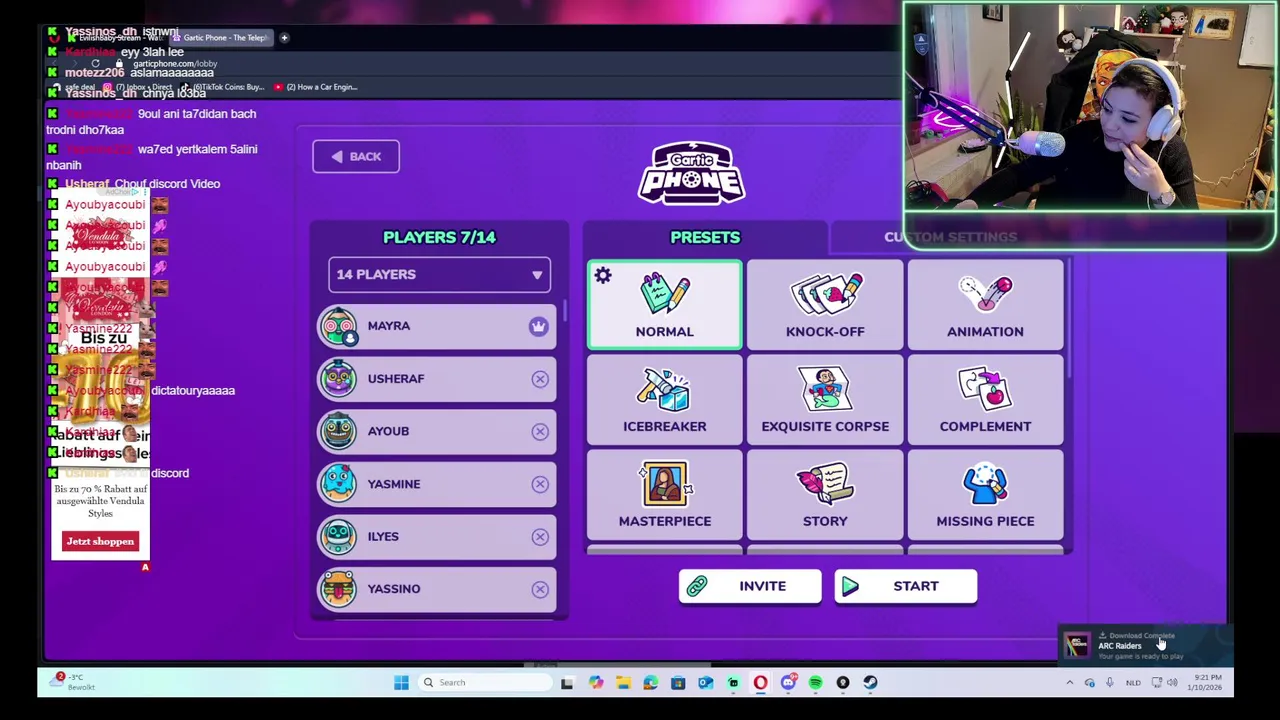Viewport: 1280px width, 720px height.
Task: Click the NLD language indicator
Action: tap(1133, 683)
